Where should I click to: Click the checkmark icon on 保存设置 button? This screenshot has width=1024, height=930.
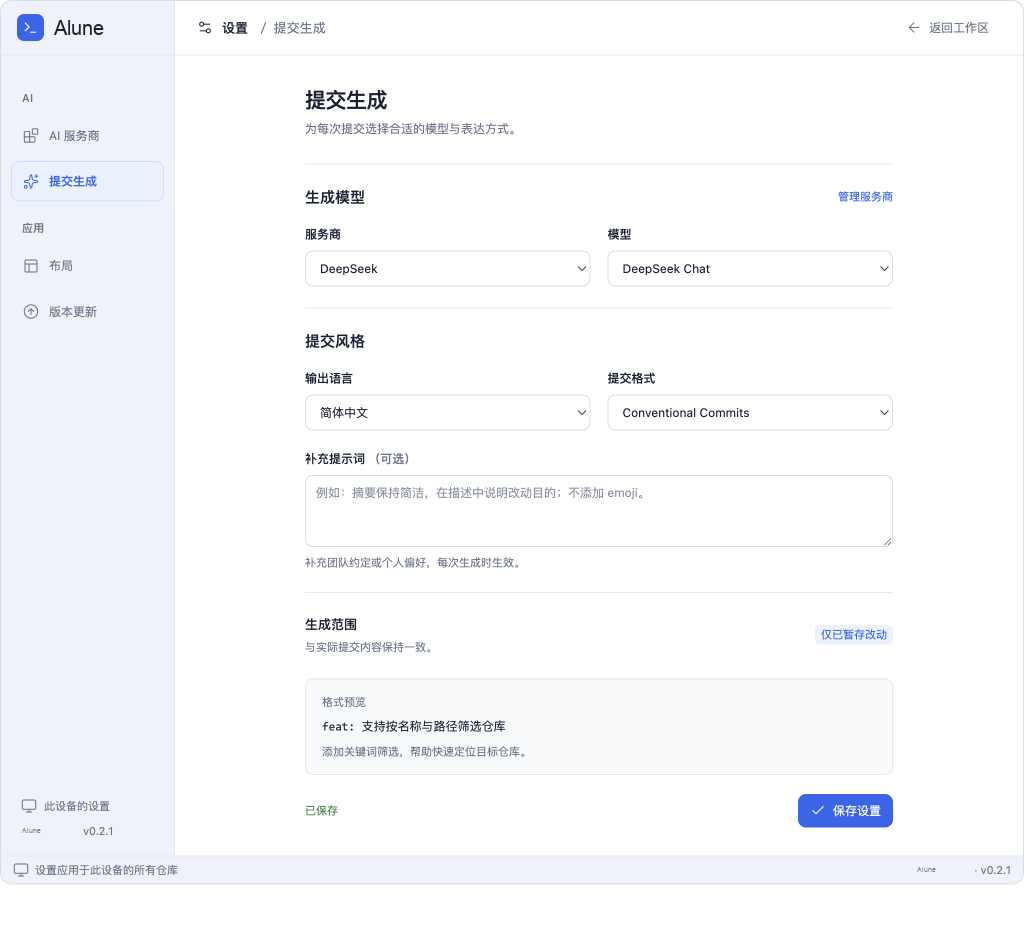(818, 810)
